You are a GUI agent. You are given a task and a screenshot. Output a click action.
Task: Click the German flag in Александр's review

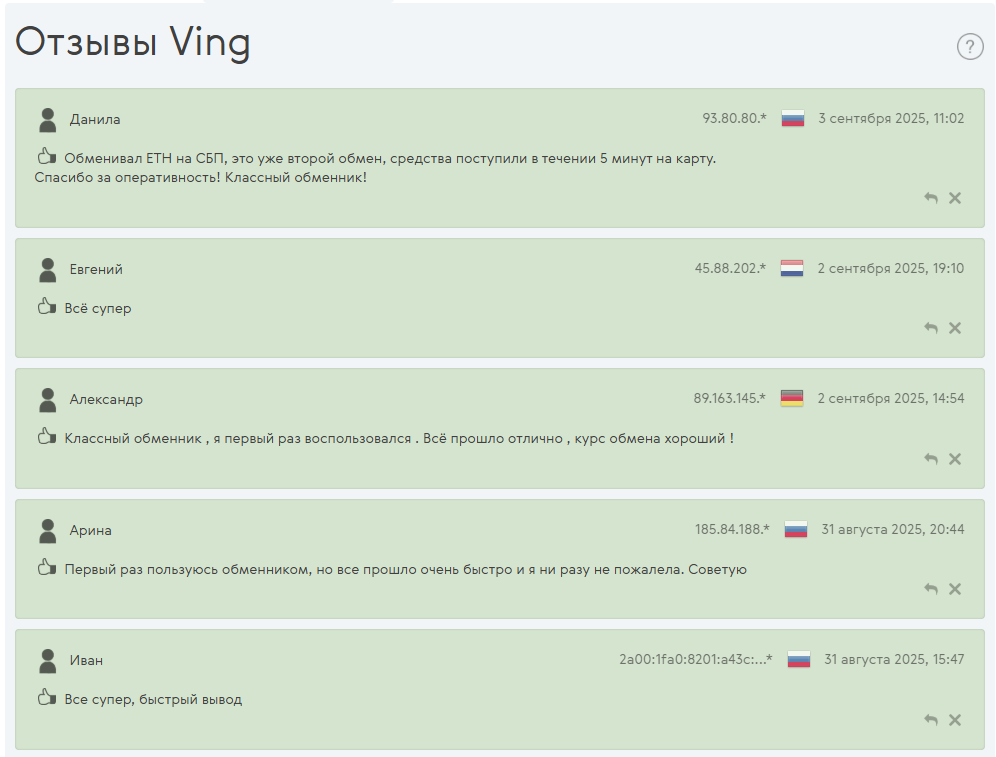(792, 398)
